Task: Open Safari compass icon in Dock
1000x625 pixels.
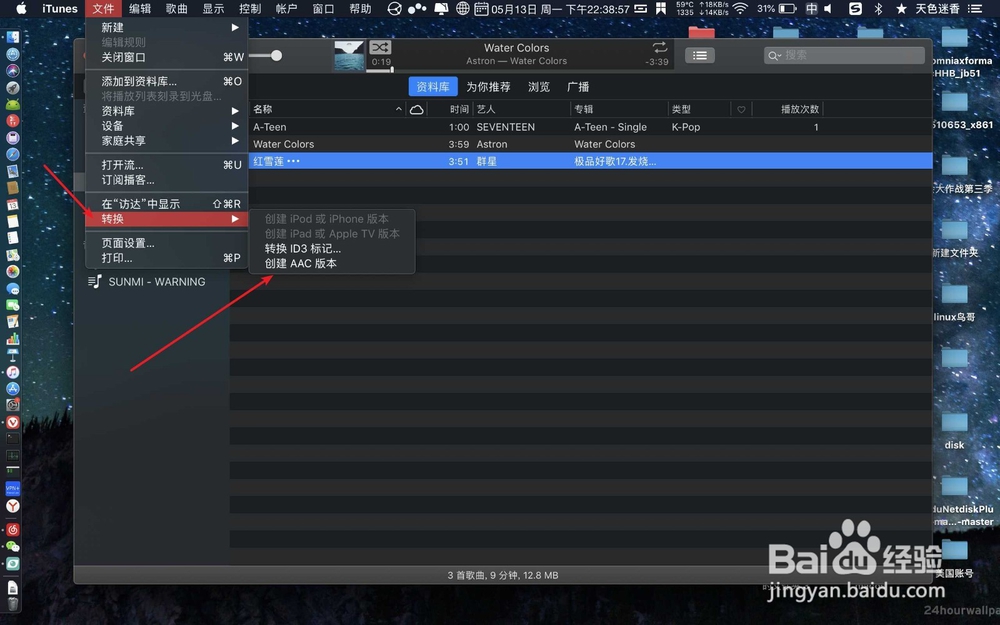Action: 13,154
